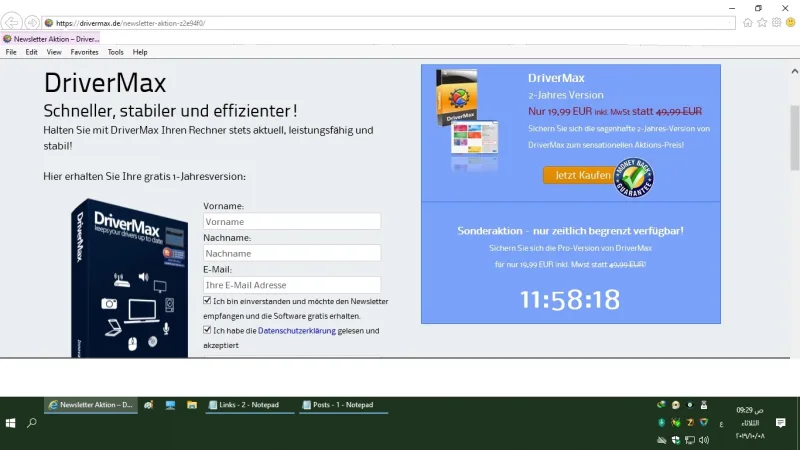The height and width of the screenshot is (450, 800).
Task: Click the Vorname input field
Action: click(292, 221)
